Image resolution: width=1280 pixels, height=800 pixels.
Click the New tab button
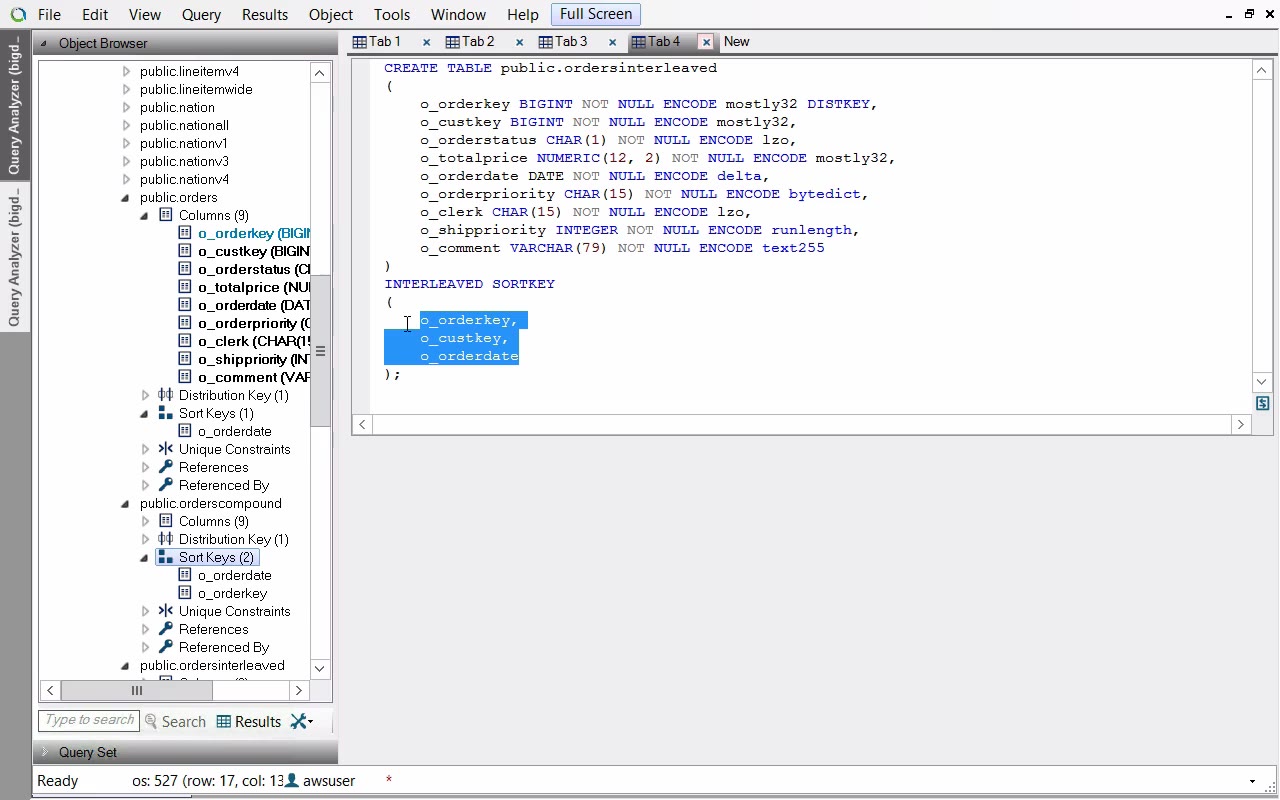(736, 42)
